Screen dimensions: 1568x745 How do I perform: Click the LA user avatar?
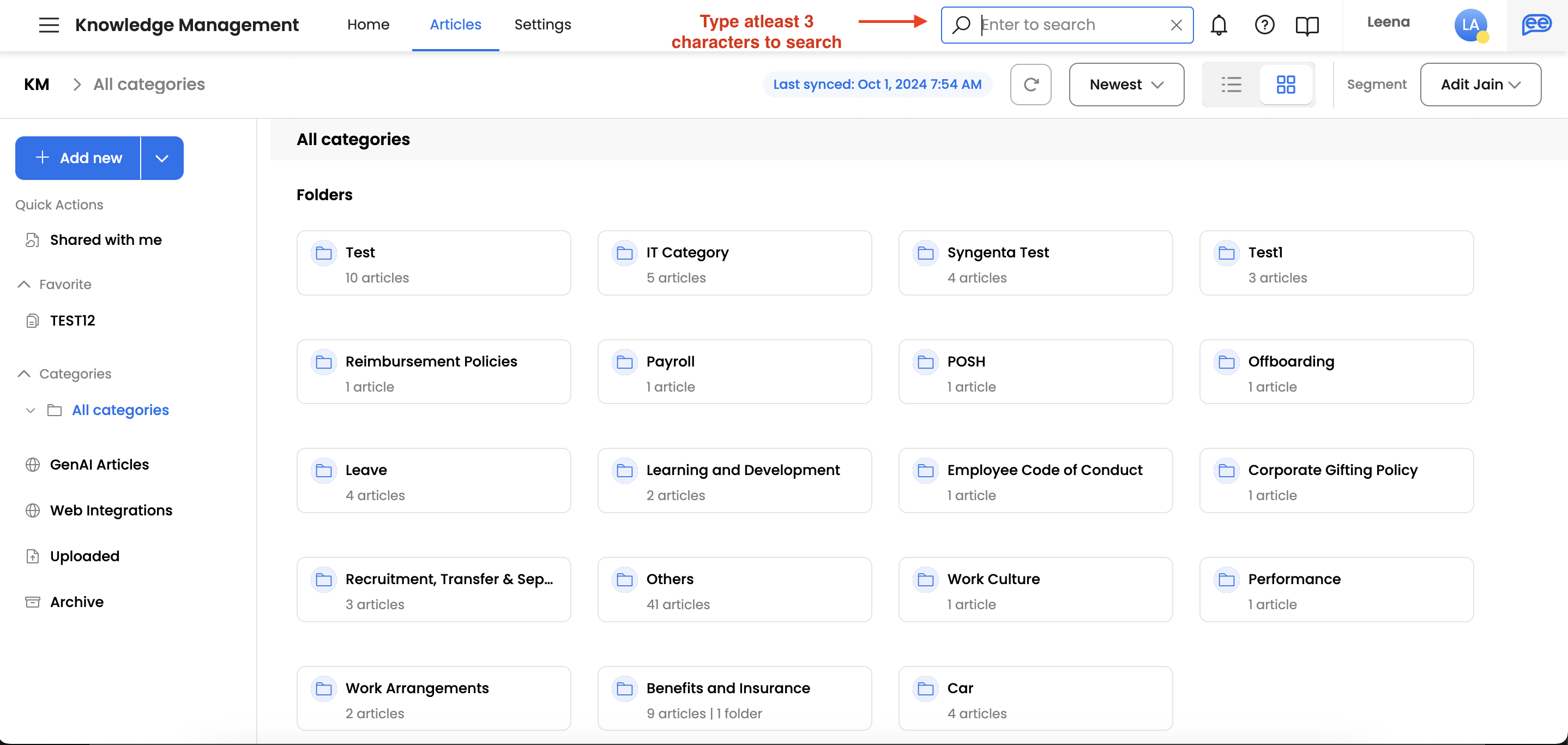1469,25
